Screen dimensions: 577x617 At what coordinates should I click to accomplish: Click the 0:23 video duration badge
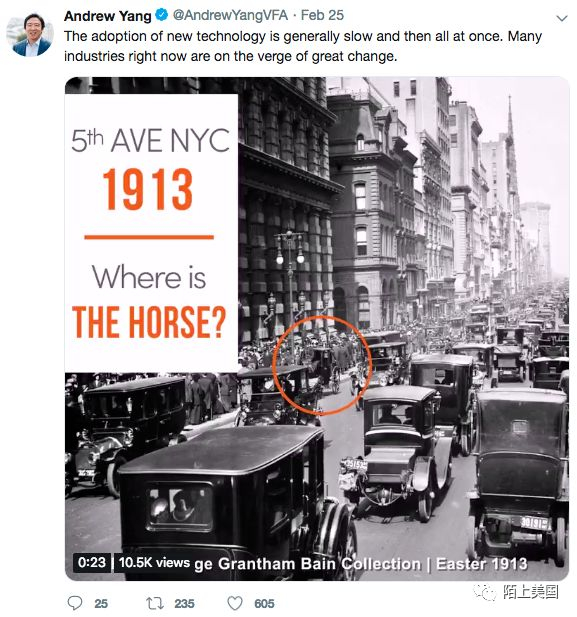[x=91, y=562]
